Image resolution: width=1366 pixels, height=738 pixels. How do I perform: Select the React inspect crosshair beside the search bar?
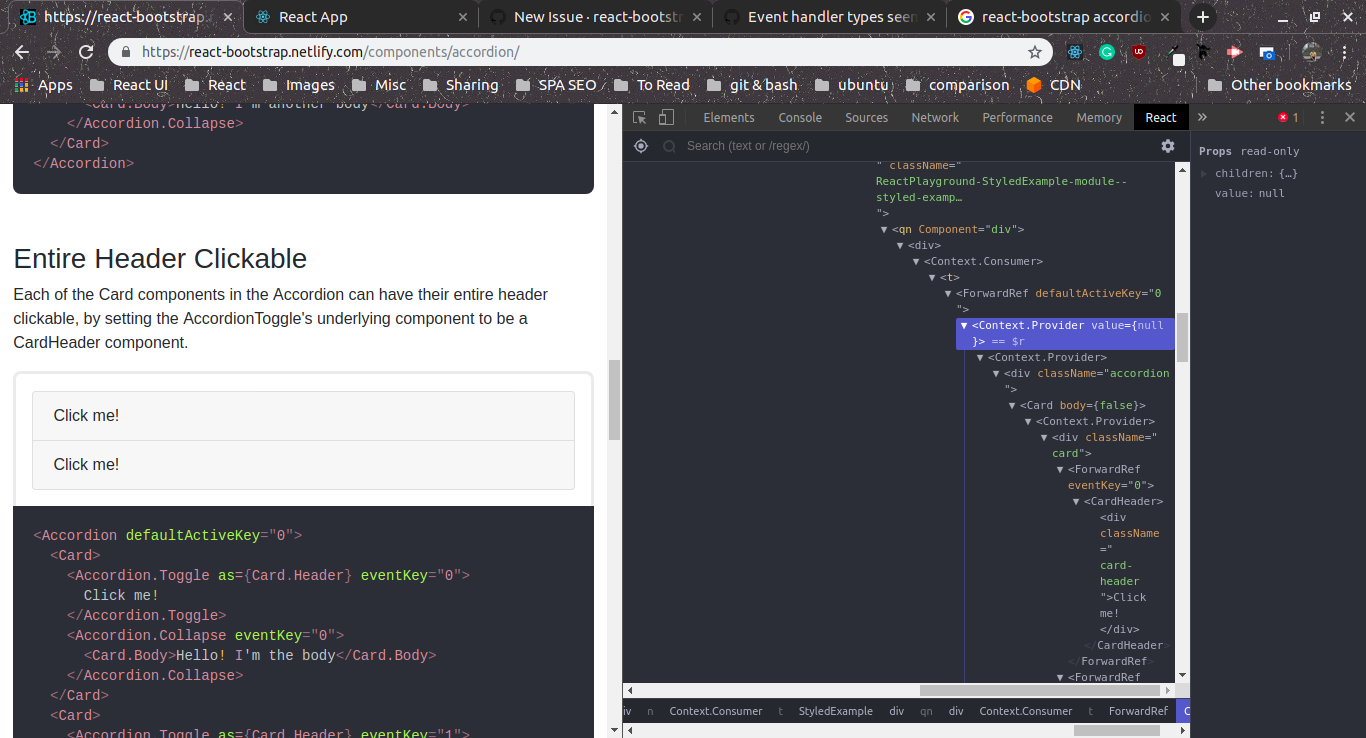coord(640,146)
